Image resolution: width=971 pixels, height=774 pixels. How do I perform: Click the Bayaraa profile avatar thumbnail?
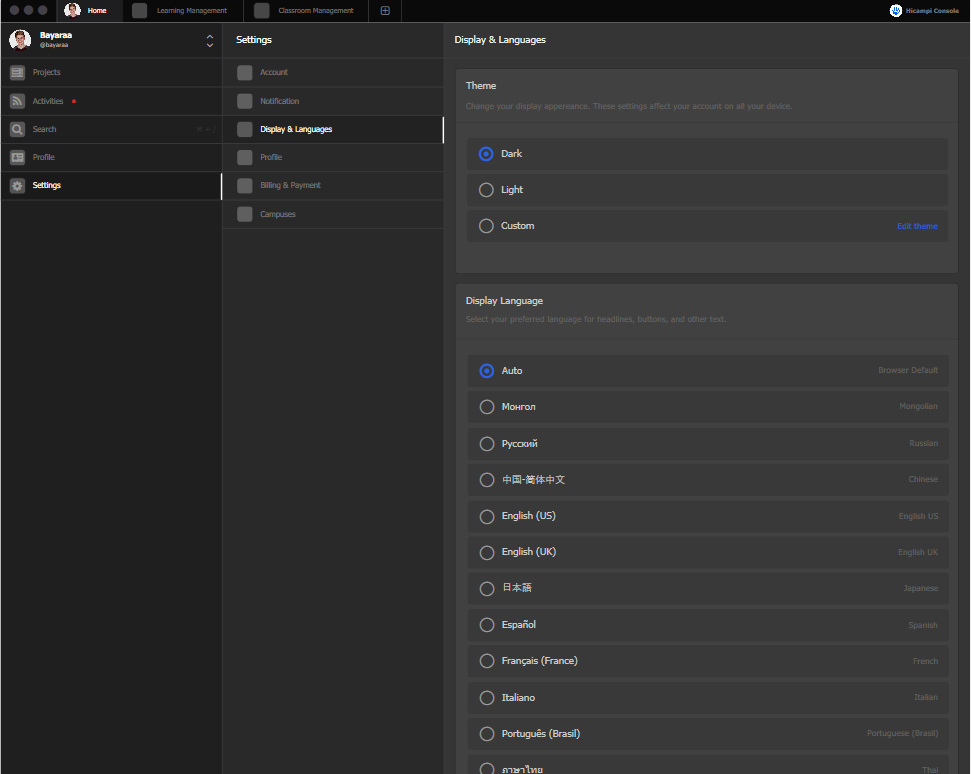[x=19, y=40]
